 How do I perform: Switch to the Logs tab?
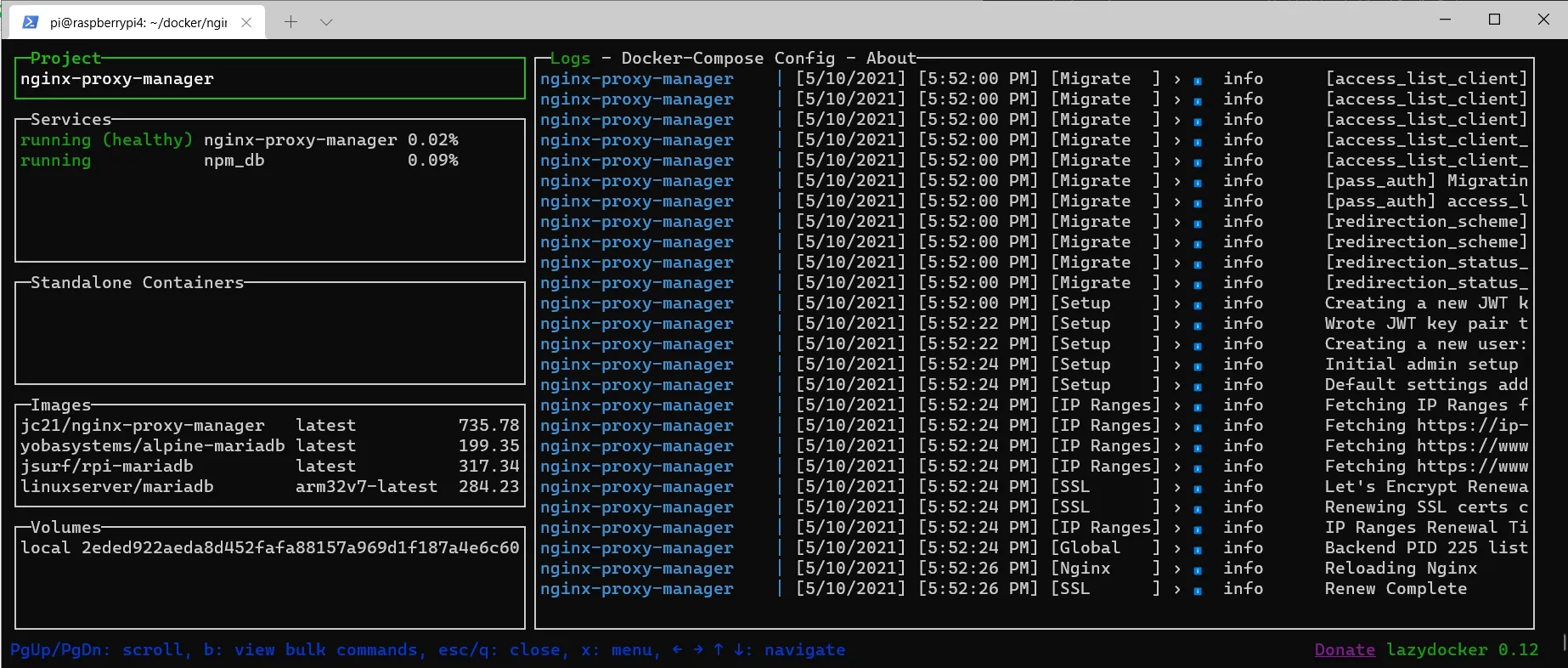pos(570,59)
